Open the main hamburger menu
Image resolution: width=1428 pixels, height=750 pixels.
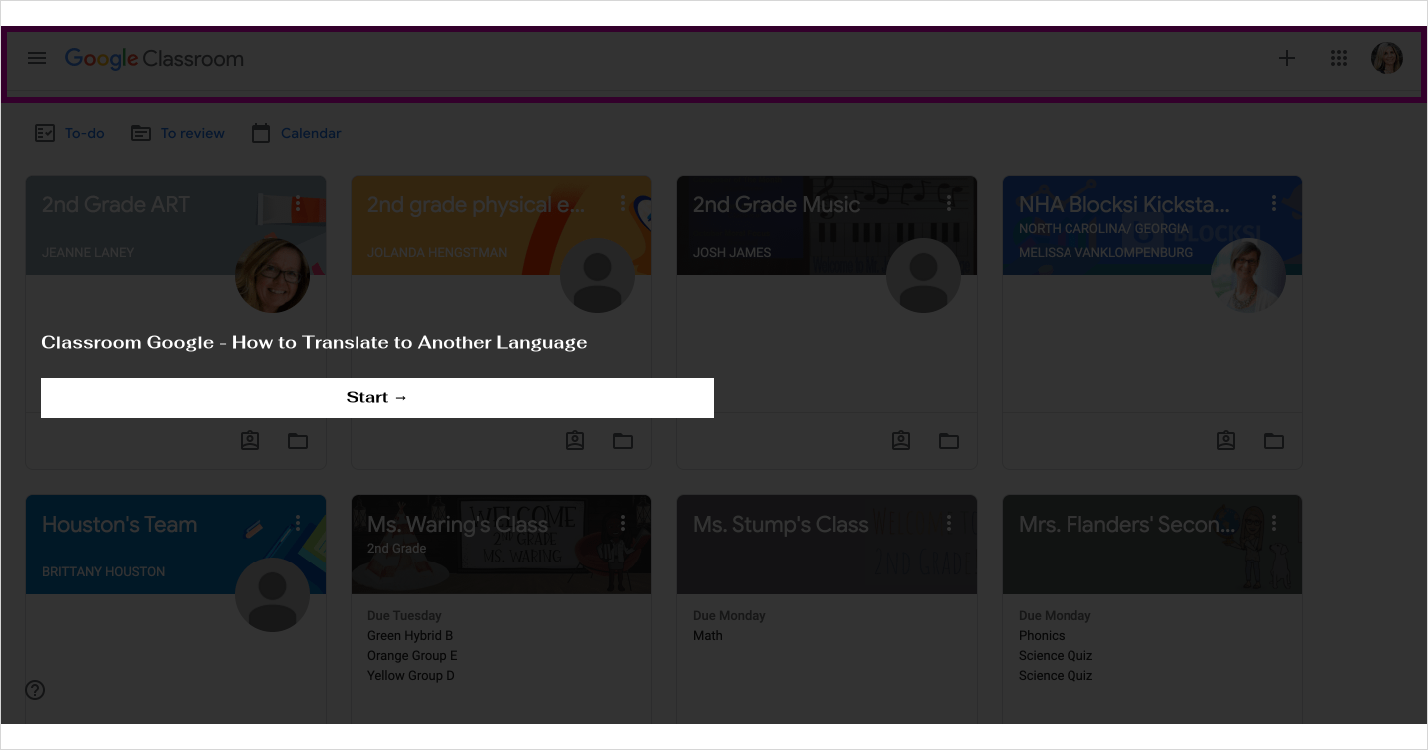click(x=37, y=58)
